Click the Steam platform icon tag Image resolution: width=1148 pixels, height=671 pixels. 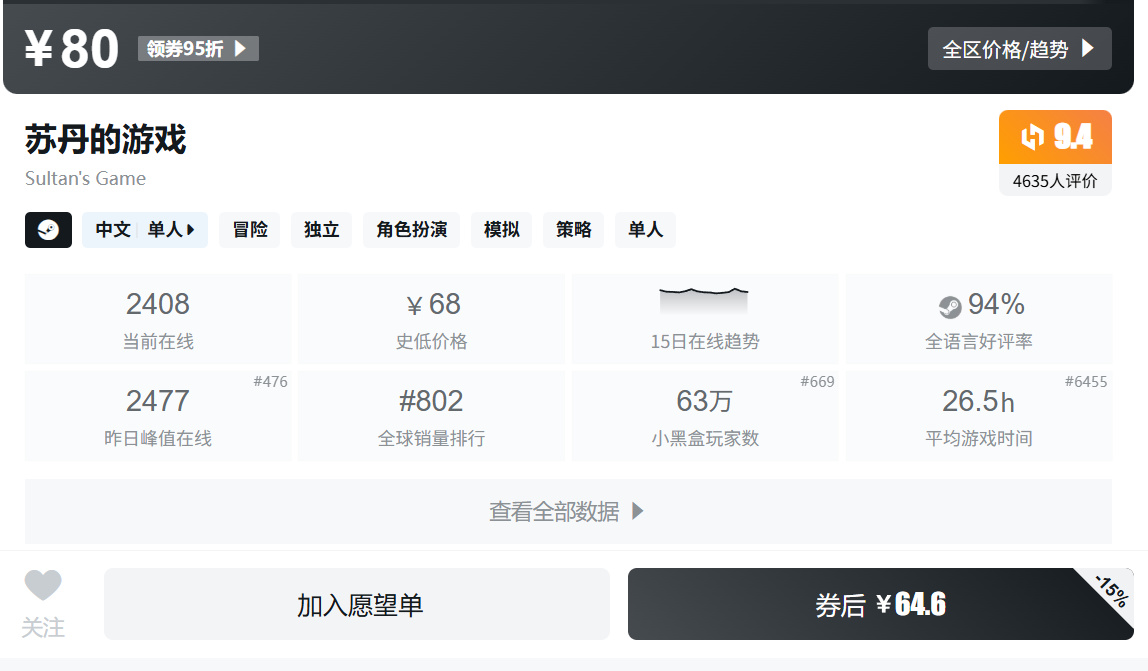(x=48, y=230)
